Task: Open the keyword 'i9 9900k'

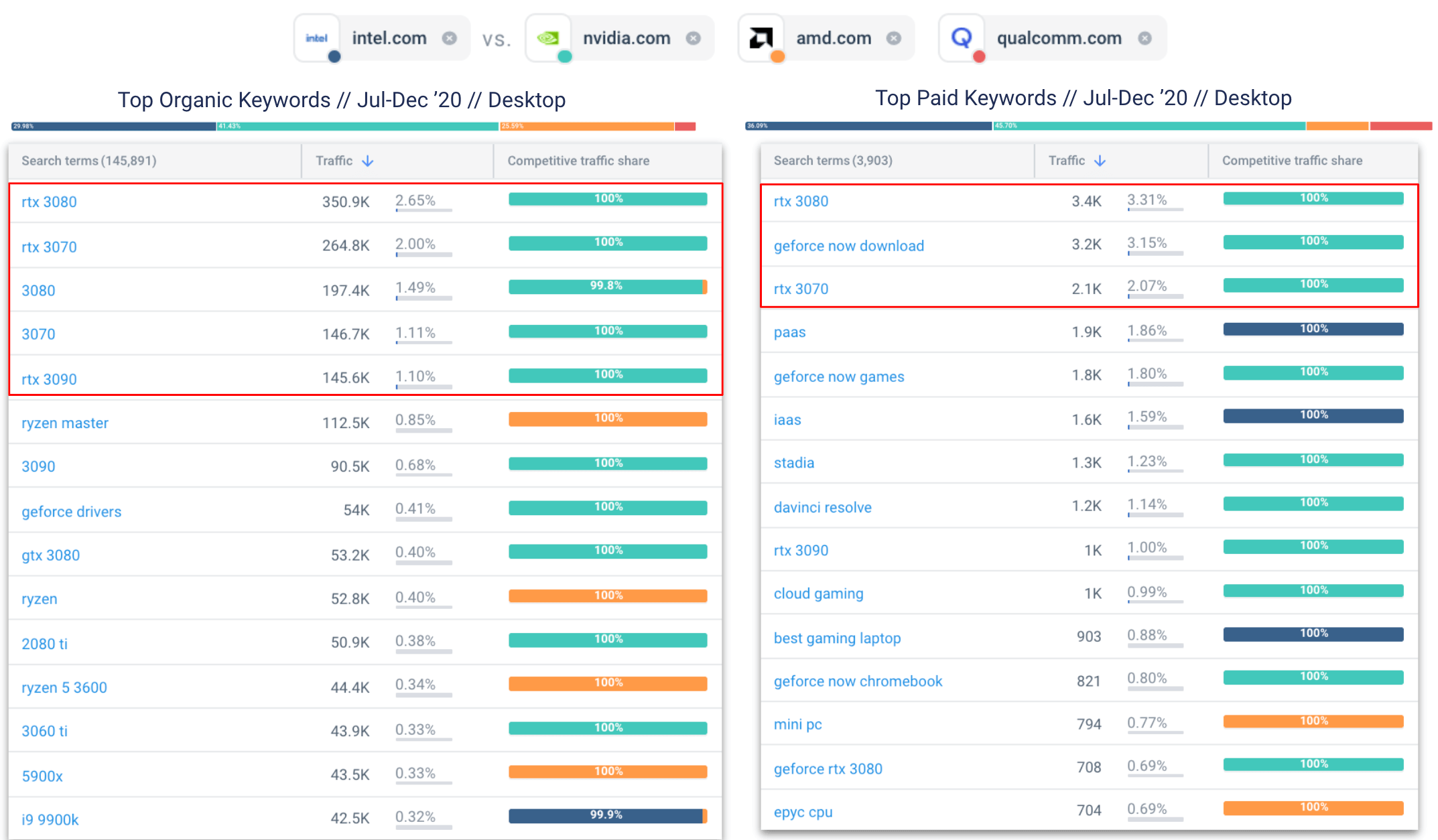Action: (x=50, y=820)
